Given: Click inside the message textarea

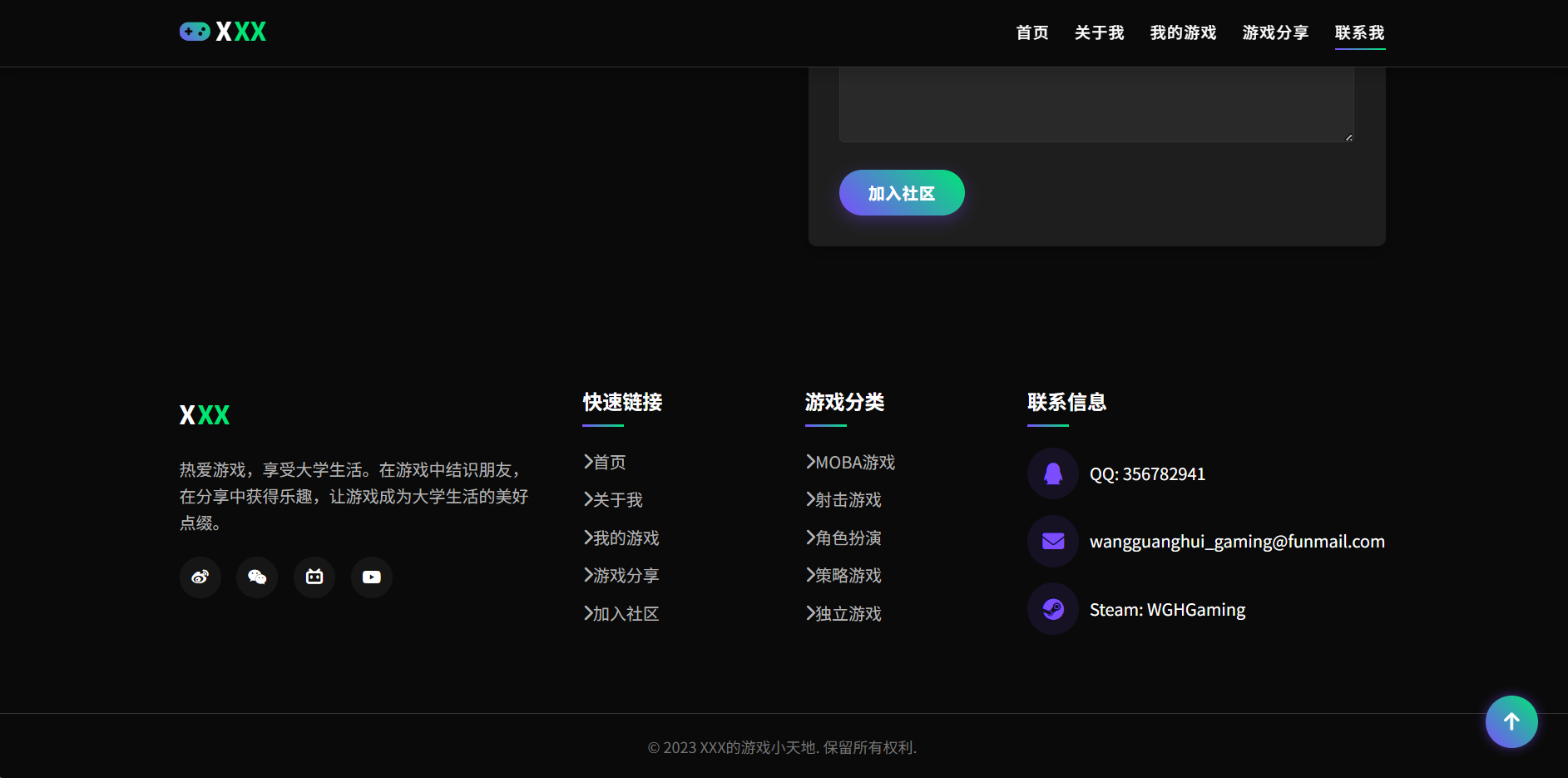Looking at the screenshot, I should (1096, 104).
